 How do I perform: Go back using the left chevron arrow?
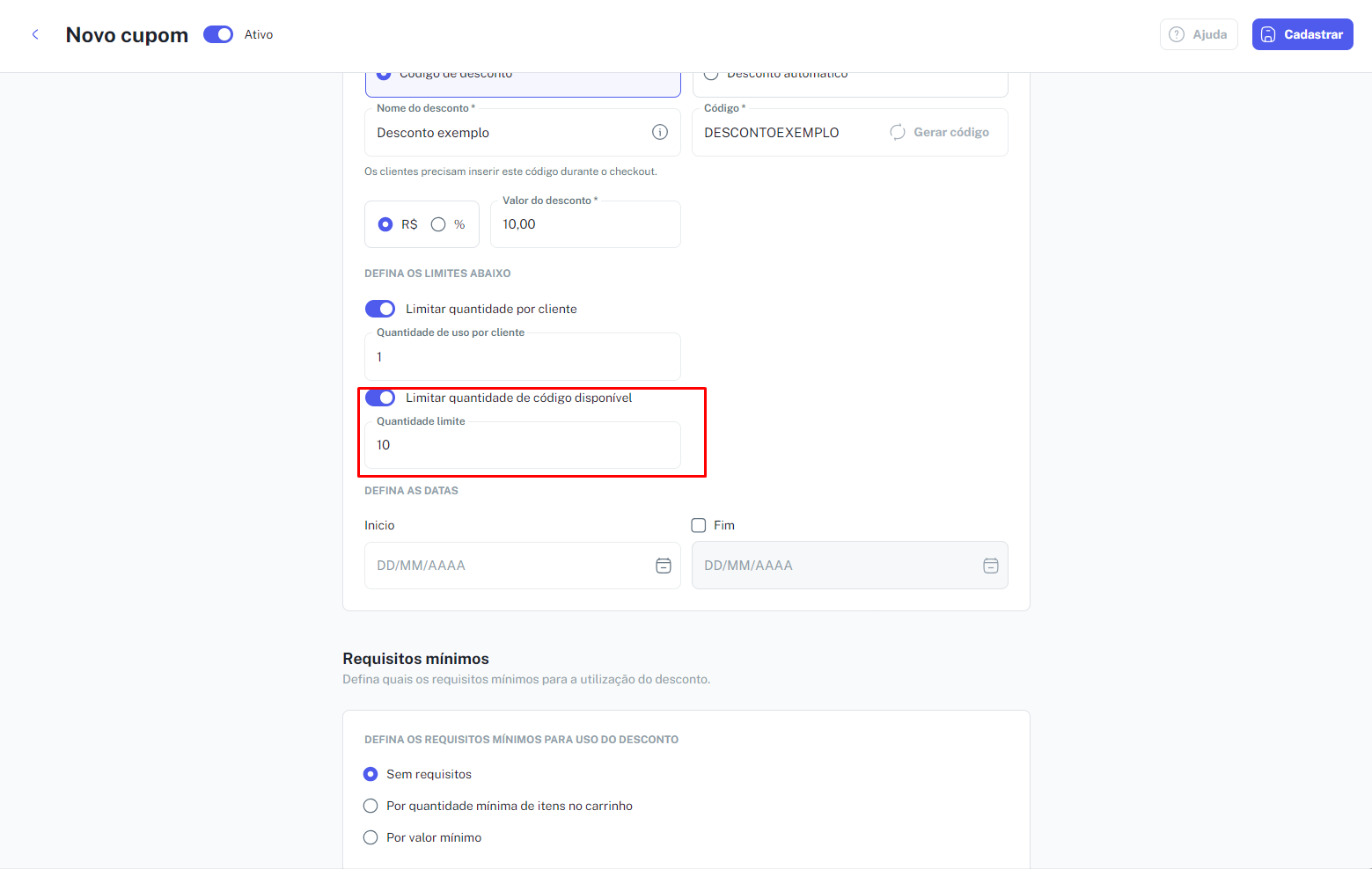tap(35, 34)
